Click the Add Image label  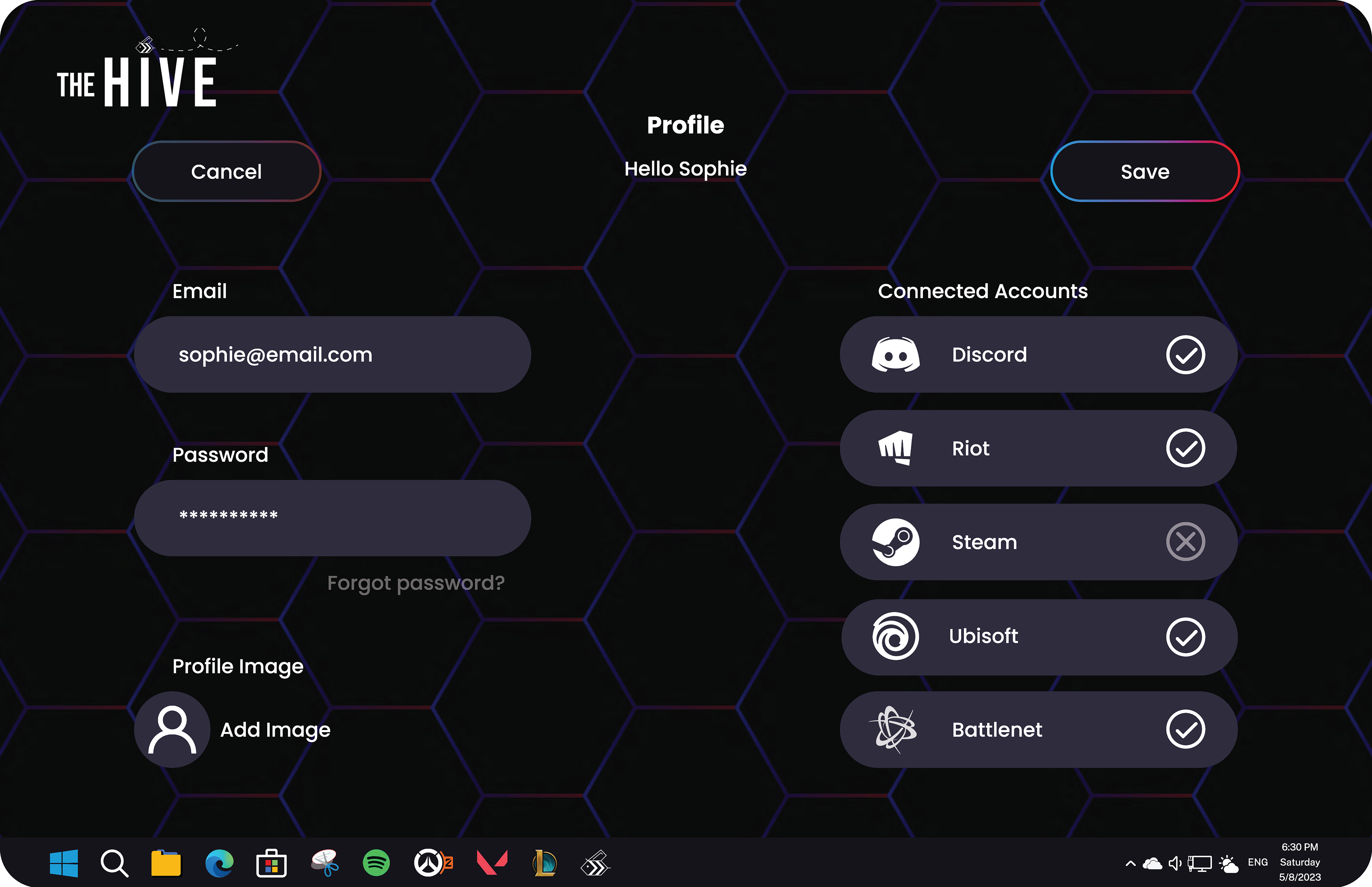pos(275,730)
